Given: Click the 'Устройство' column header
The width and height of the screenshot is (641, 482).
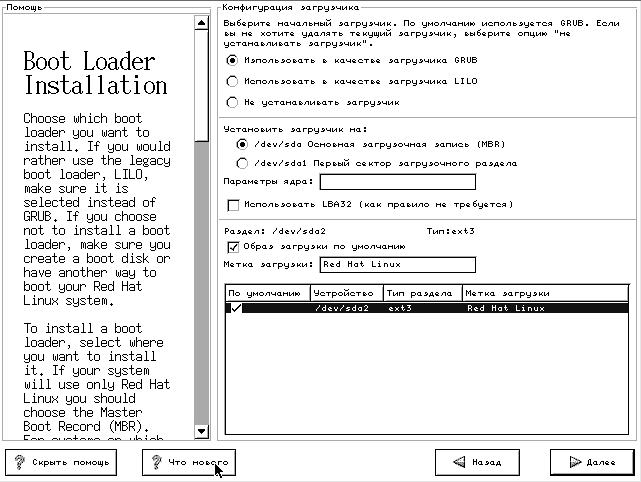Looking at the screenshot, I should tap(346, 294).
